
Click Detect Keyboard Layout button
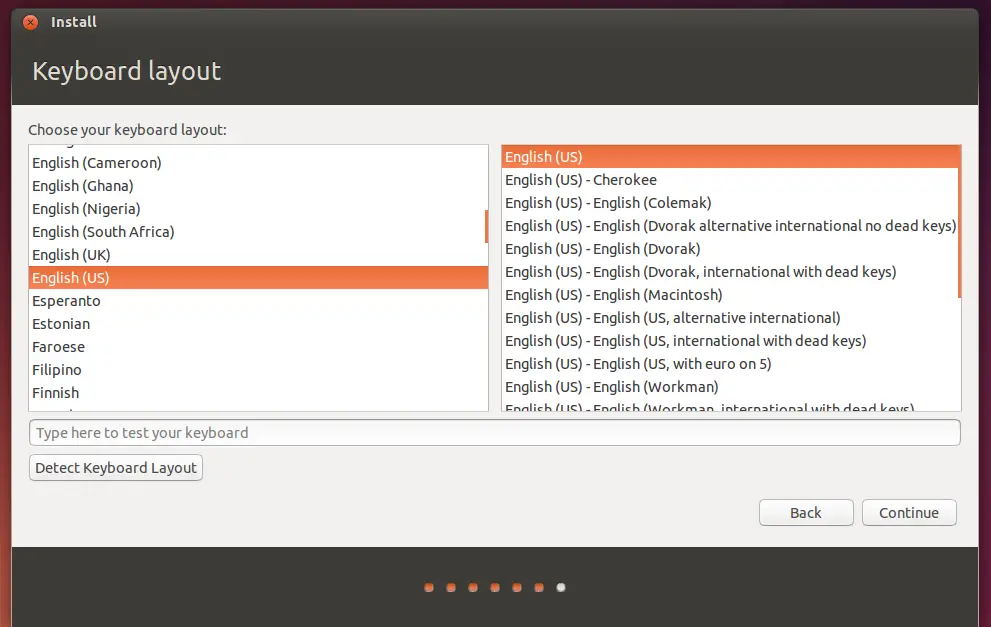[116, 468]
